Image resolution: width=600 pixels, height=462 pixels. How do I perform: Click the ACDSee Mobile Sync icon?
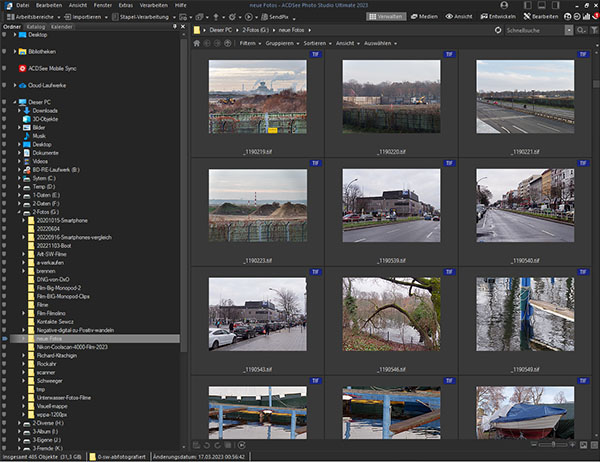(x=23, y=68)
